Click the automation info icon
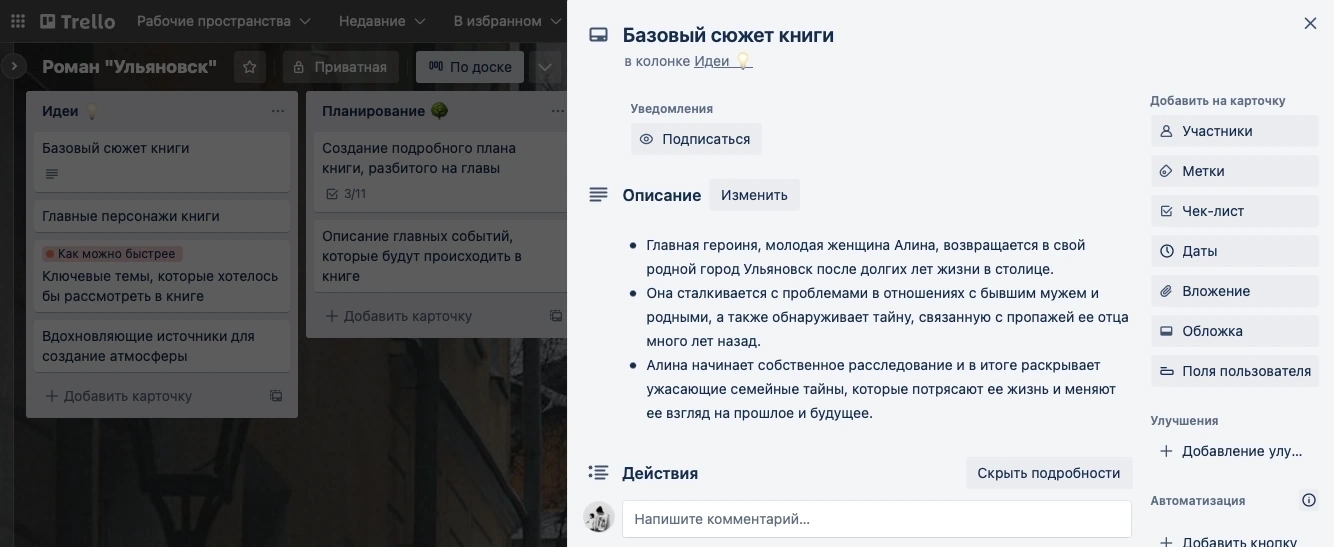The image size is (1334, 547). click(x=1308, y=500)
